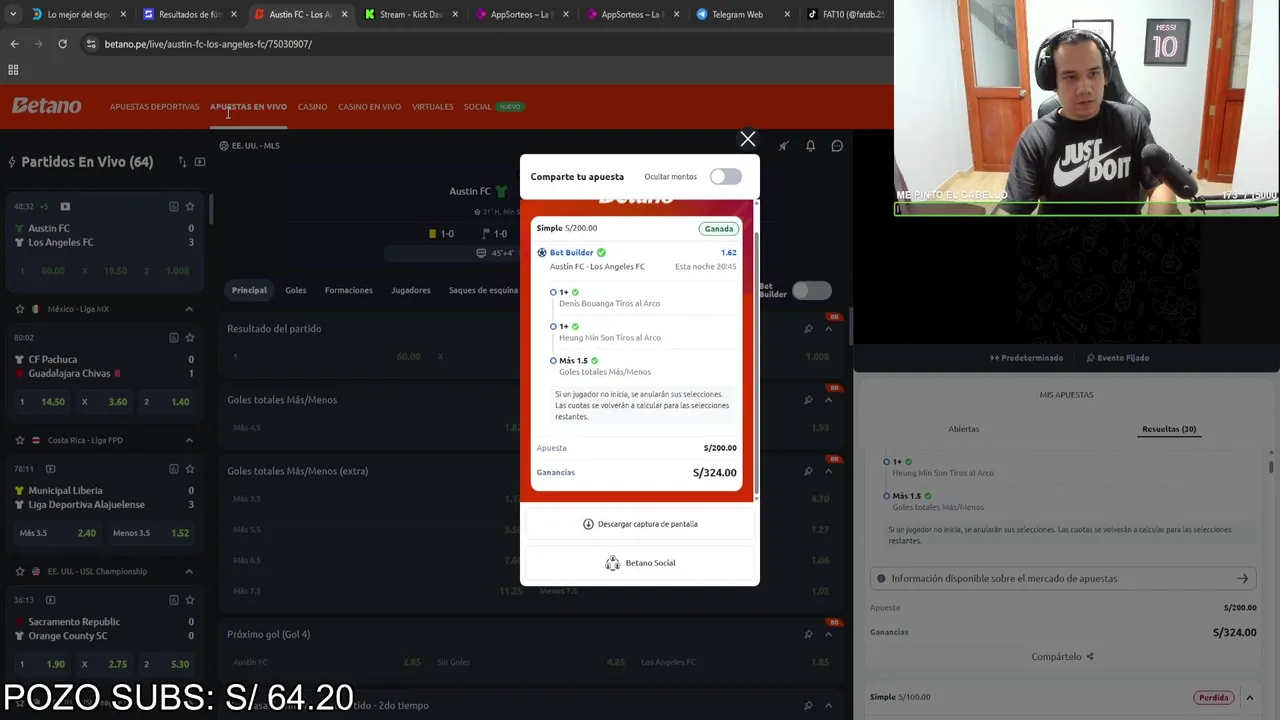Image resolution: width=1280 pixels, height=720 pixels.
Task: Open the Goles market tab
Action: click(296, 290)
